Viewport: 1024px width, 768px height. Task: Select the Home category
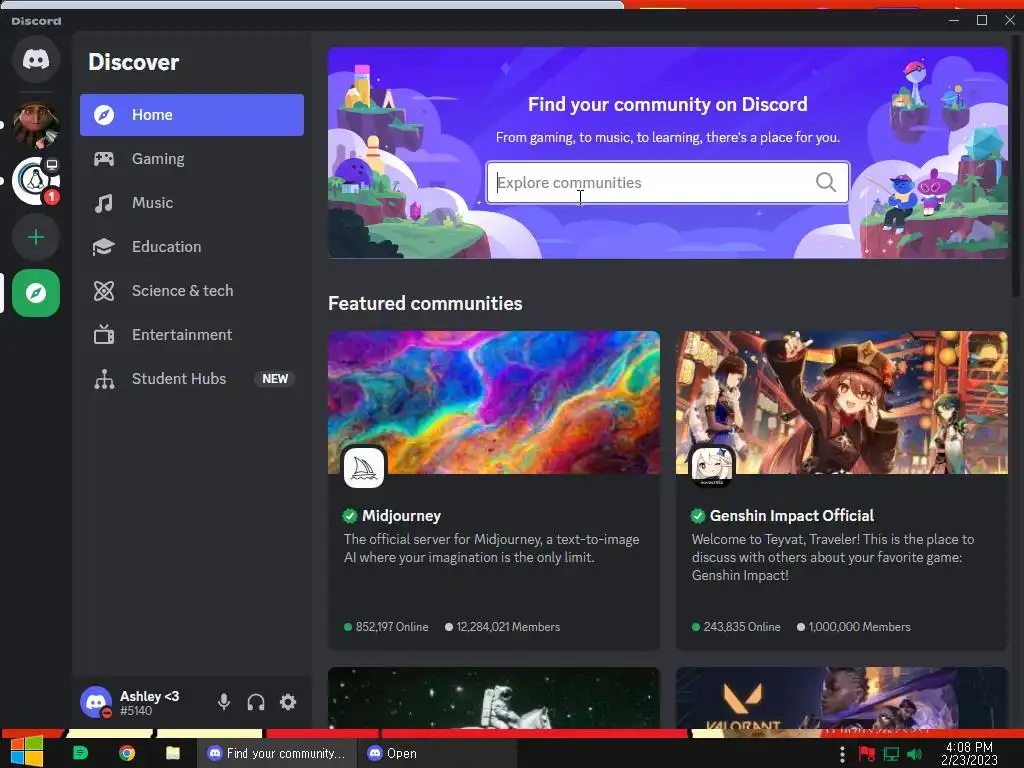pyautogui.click(x=192, y=115)
